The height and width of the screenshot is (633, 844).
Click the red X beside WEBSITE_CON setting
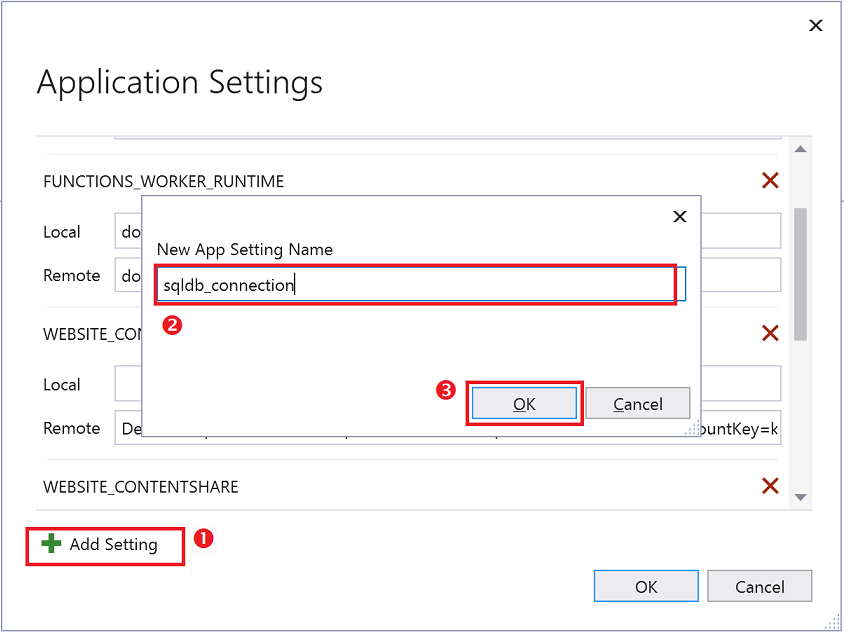[770, 333]
